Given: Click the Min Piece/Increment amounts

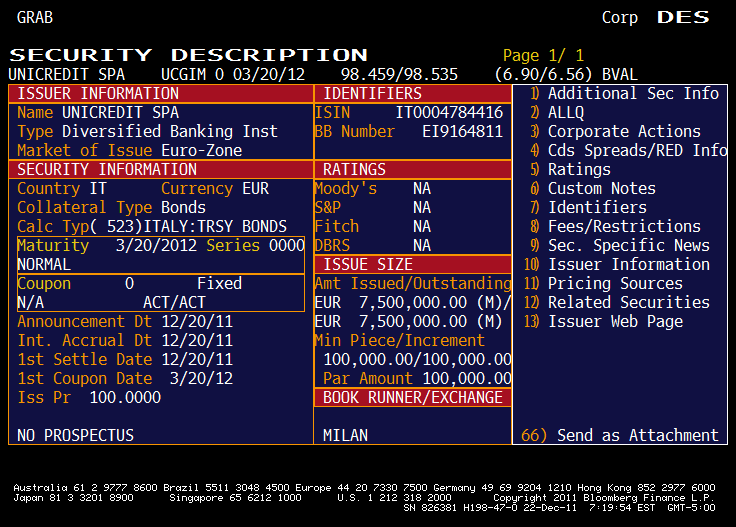Looking at the screenshot, I should pos(418,359).
